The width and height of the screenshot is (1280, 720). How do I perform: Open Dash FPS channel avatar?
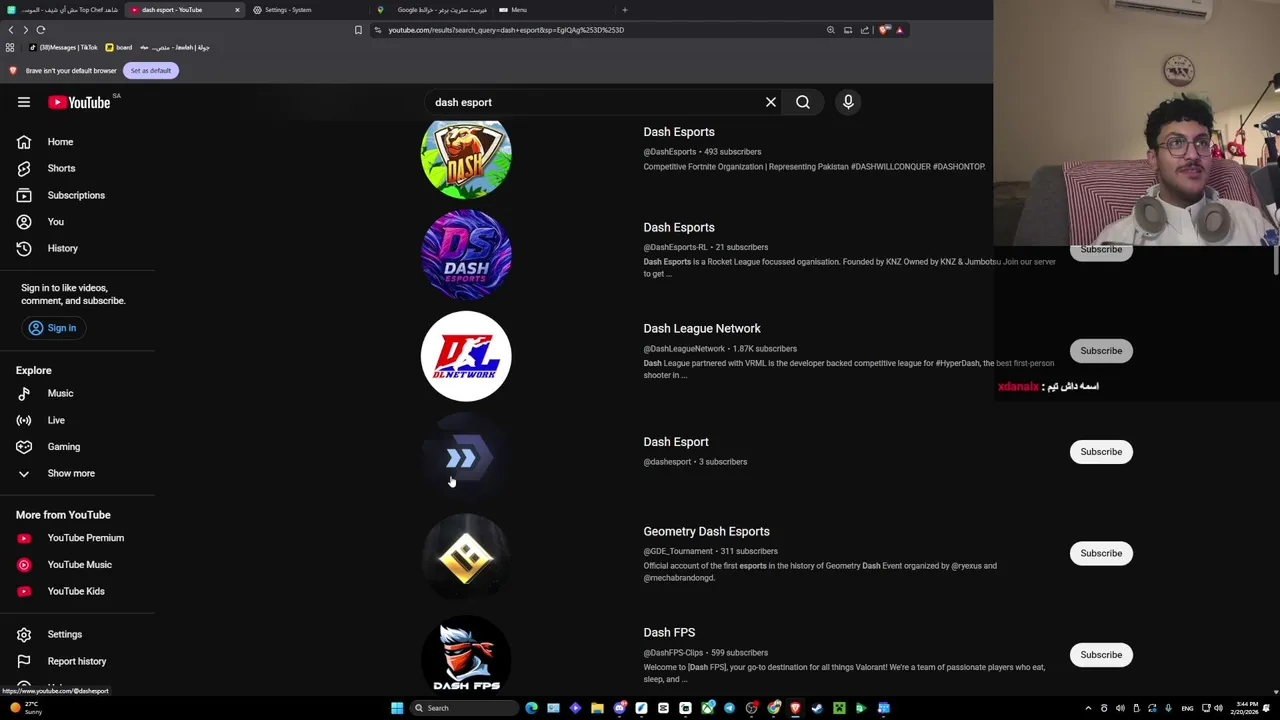[x=466, y=657]
